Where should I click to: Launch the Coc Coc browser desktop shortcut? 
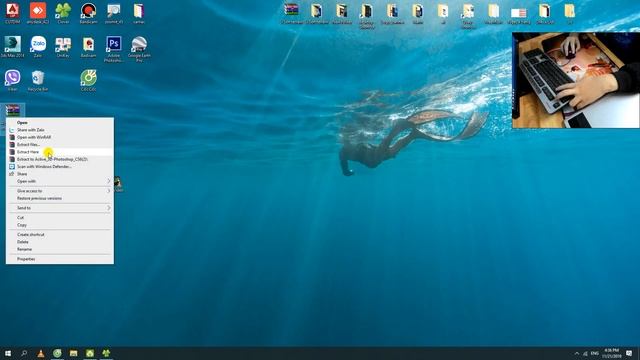click(88, 80)
